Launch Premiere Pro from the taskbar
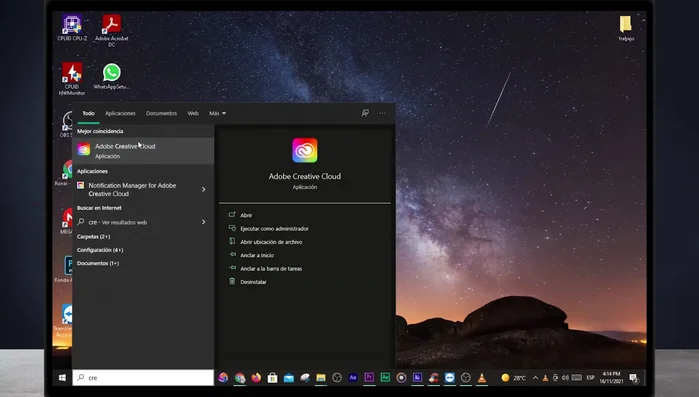The image size is (699, 397). (x=369, y=377)
